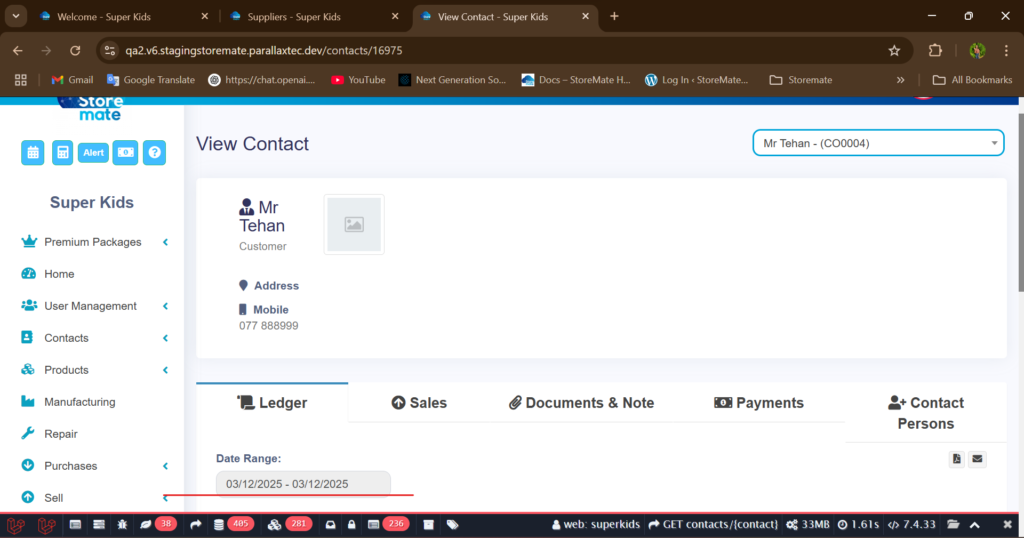The image size is (1024, 538).
Task: Open debugbar request archive box icon
Action: (428, 524)
